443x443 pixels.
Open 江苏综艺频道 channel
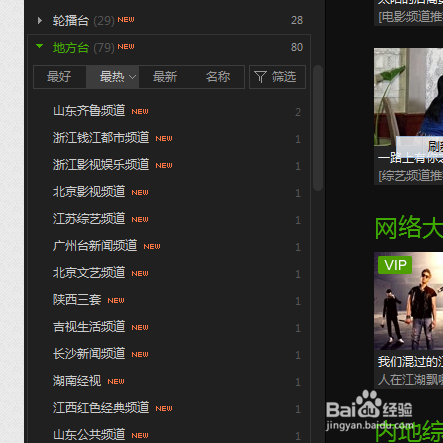pyautogui.click(x=89, y=219)
